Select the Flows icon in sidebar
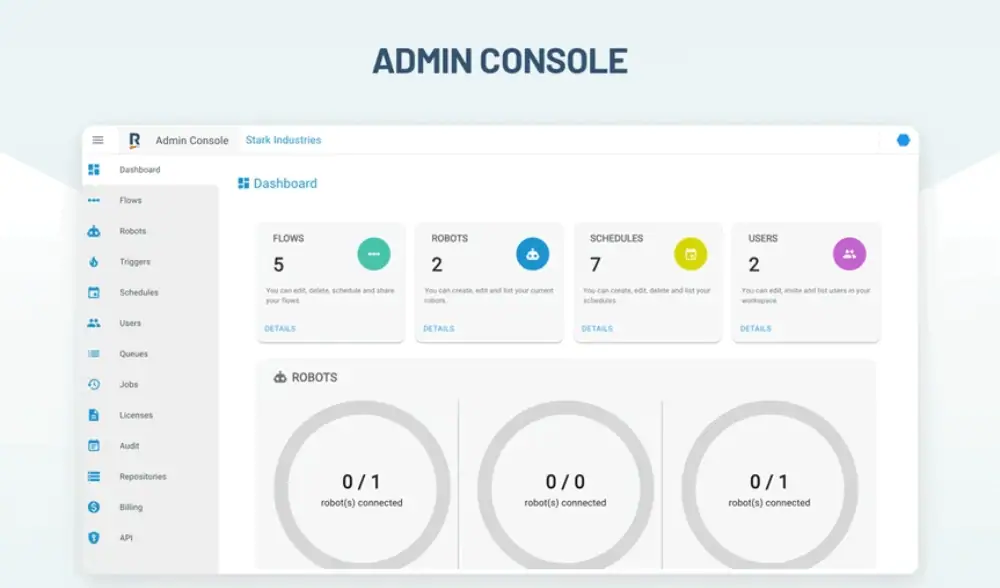The image size is (1000, 588). pyautogui.click(x=94, y=201)
